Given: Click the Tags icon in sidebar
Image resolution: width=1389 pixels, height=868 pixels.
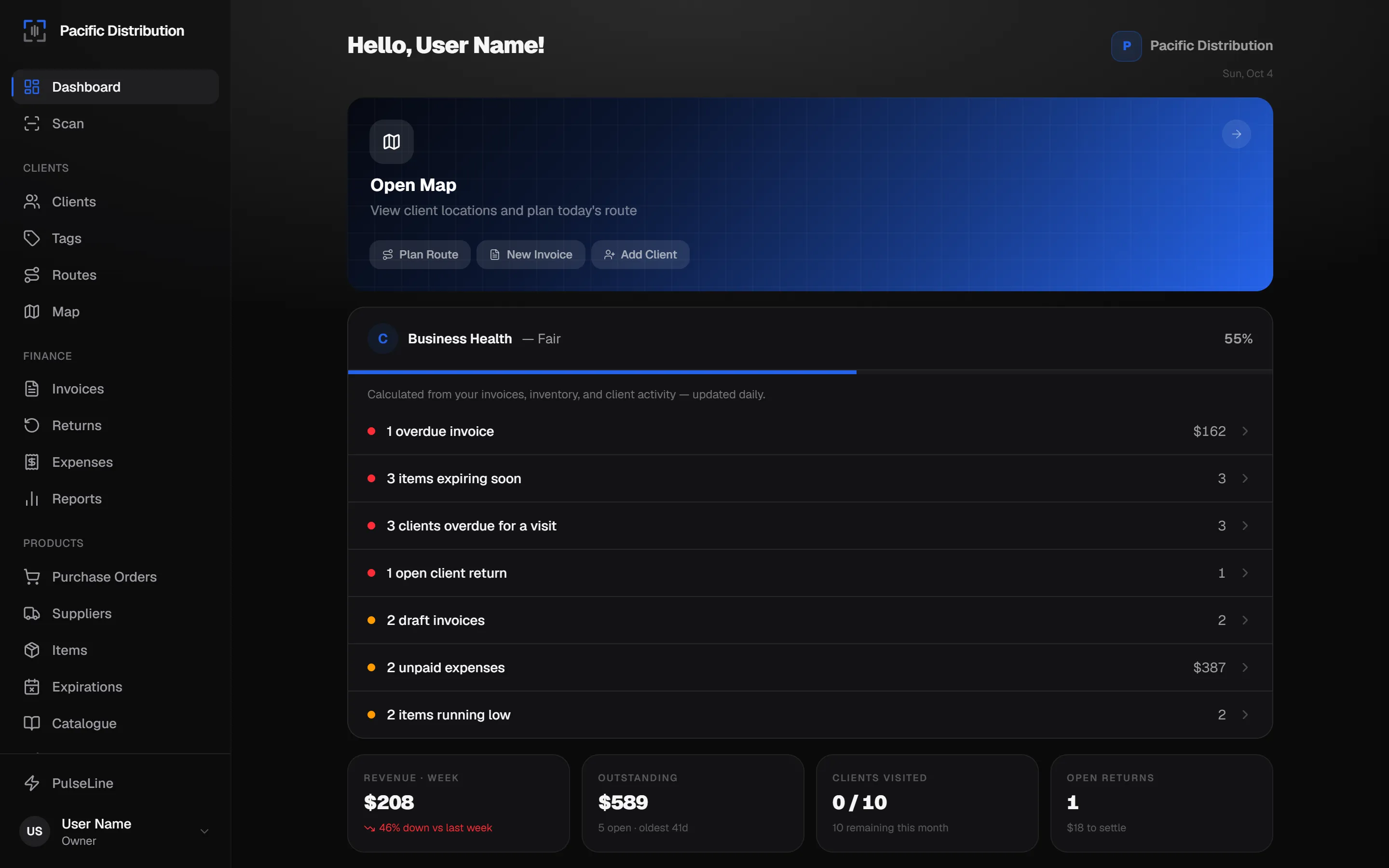Looking at the screenshot, I should [31, 238].
